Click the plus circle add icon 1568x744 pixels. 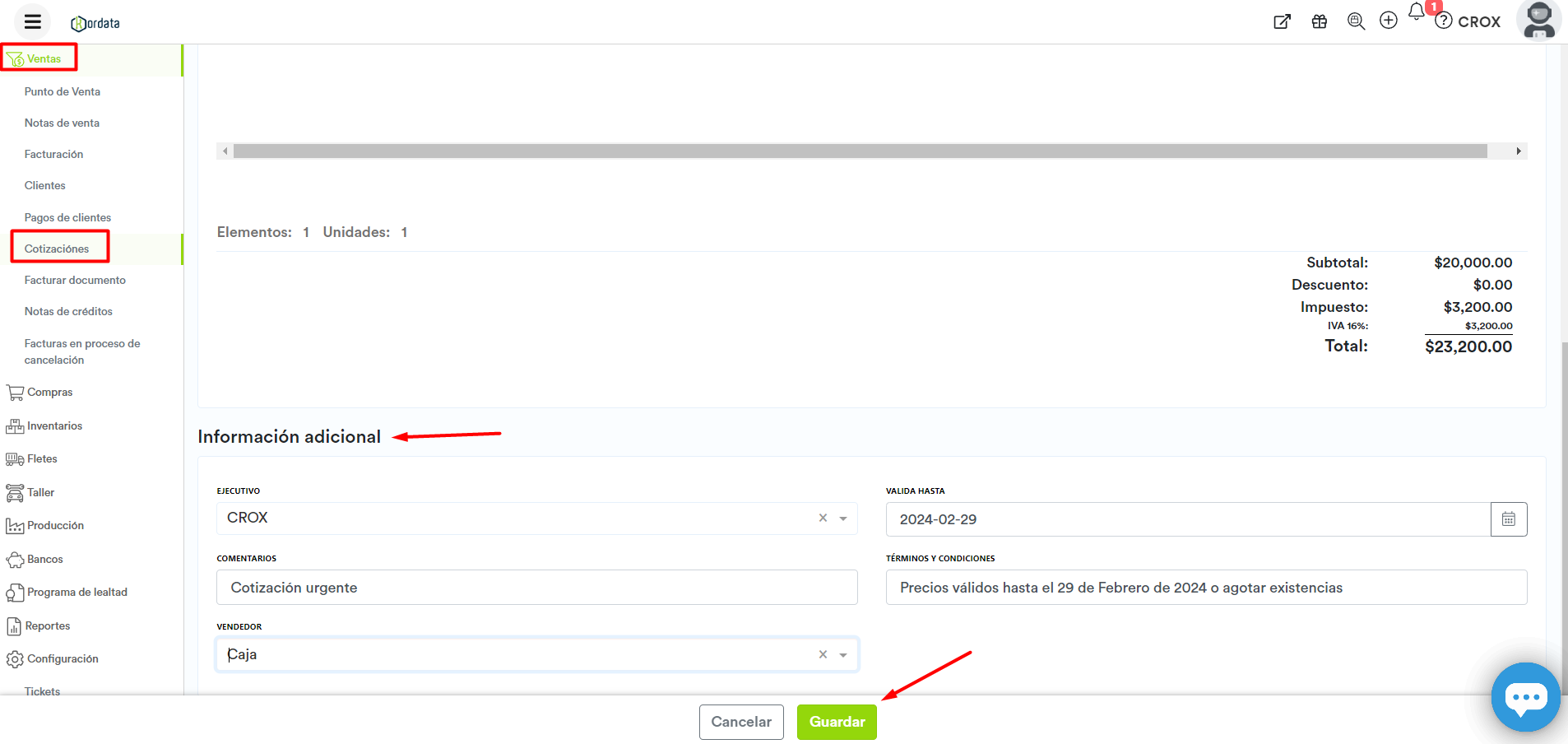pyautogui.click(x=1389, y=21)
